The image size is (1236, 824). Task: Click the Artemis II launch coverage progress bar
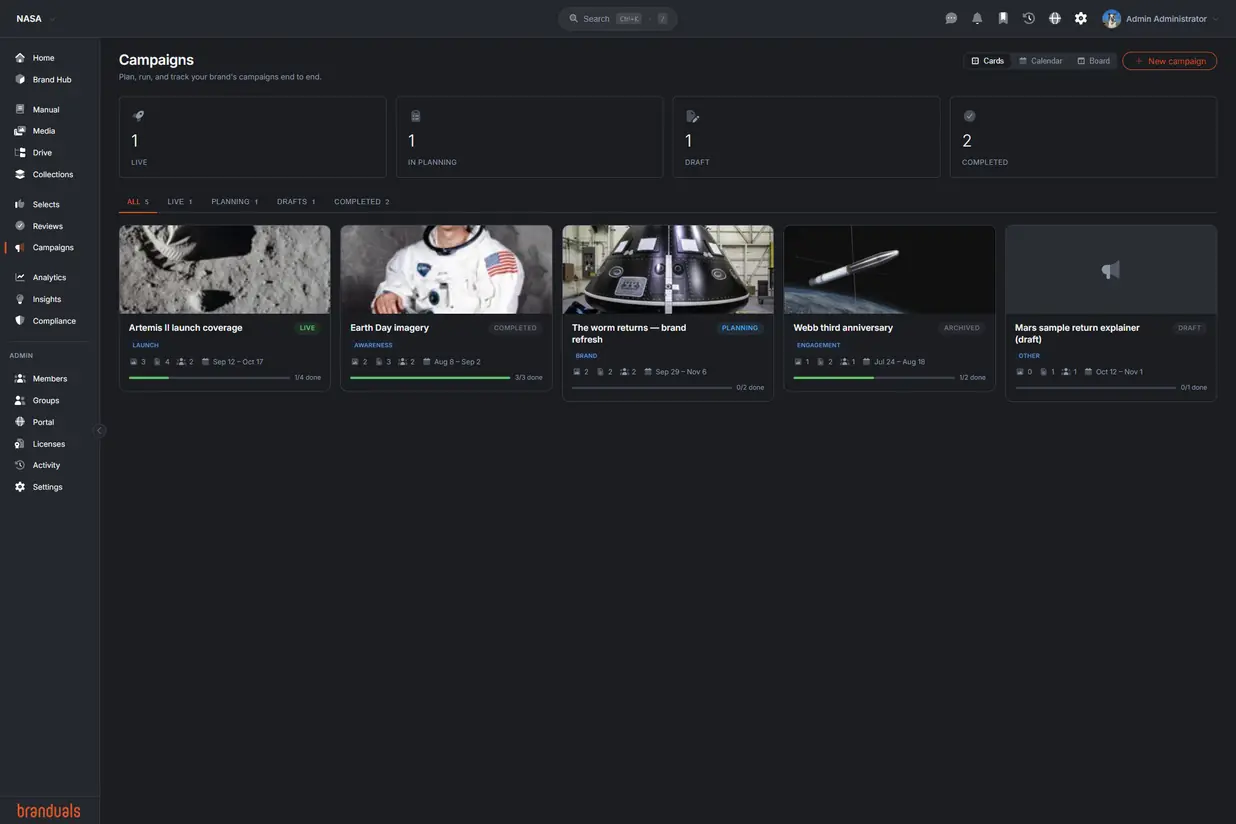tap(209, 377)
